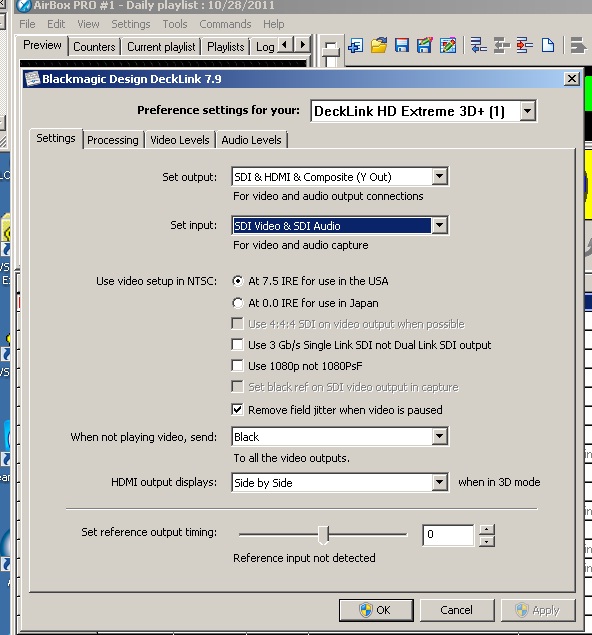Viewport: 592px width, 635px height.
Task: Open the Counters tab in AirBox
Action: pos(94,47)
